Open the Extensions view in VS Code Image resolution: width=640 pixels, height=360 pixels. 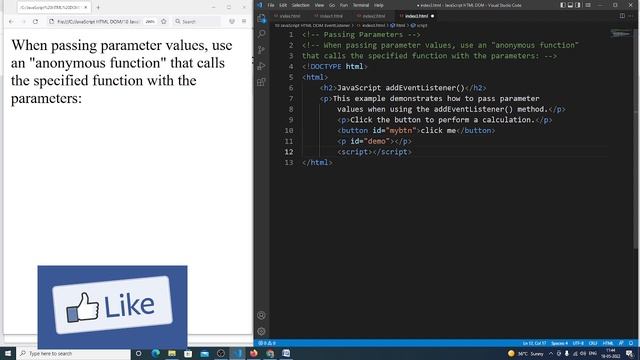click(262, 82)
